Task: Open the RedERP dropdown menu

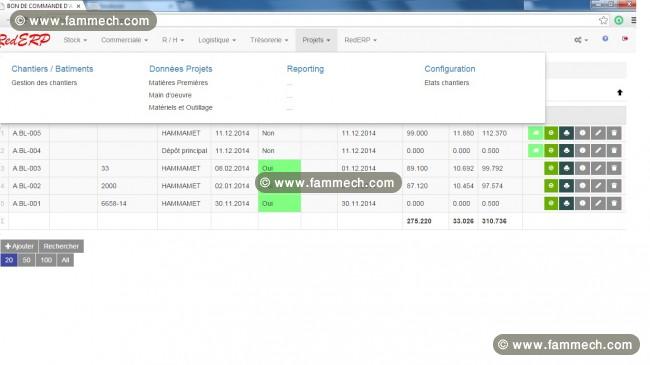Action: [x=360, y=40]
